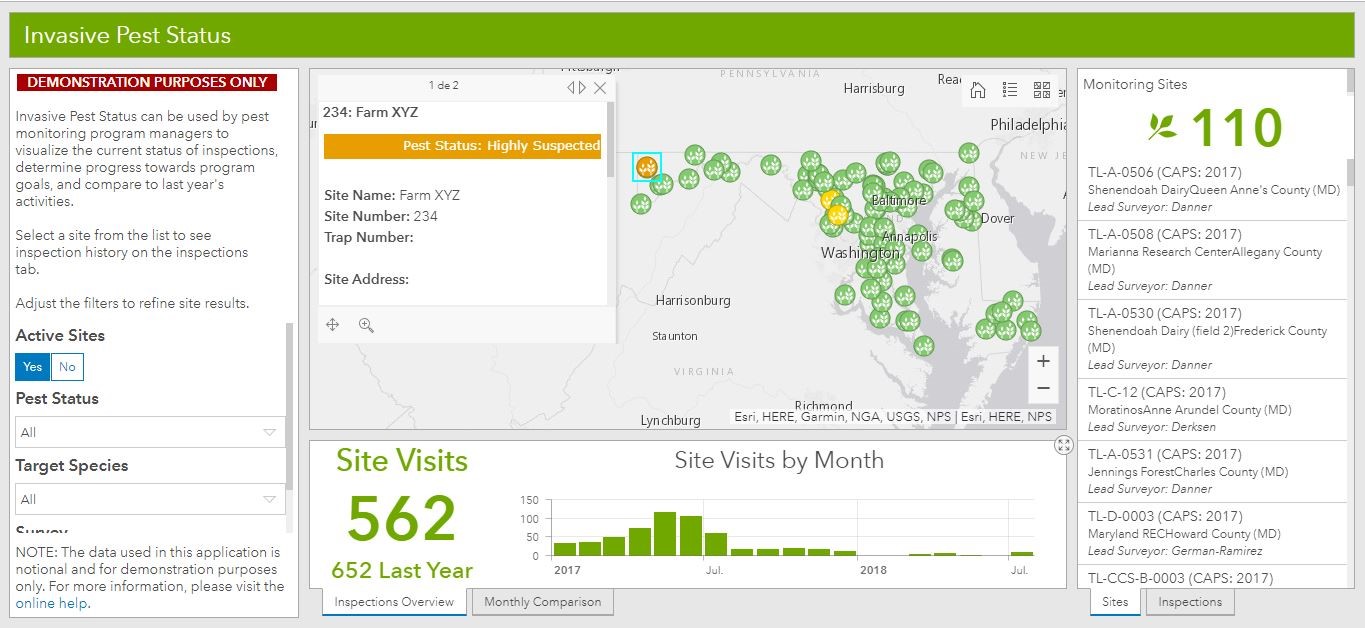This screenshot has height=628, width=1365.
Task: Close the Farm XYZ popup
Action: (600, 88)
